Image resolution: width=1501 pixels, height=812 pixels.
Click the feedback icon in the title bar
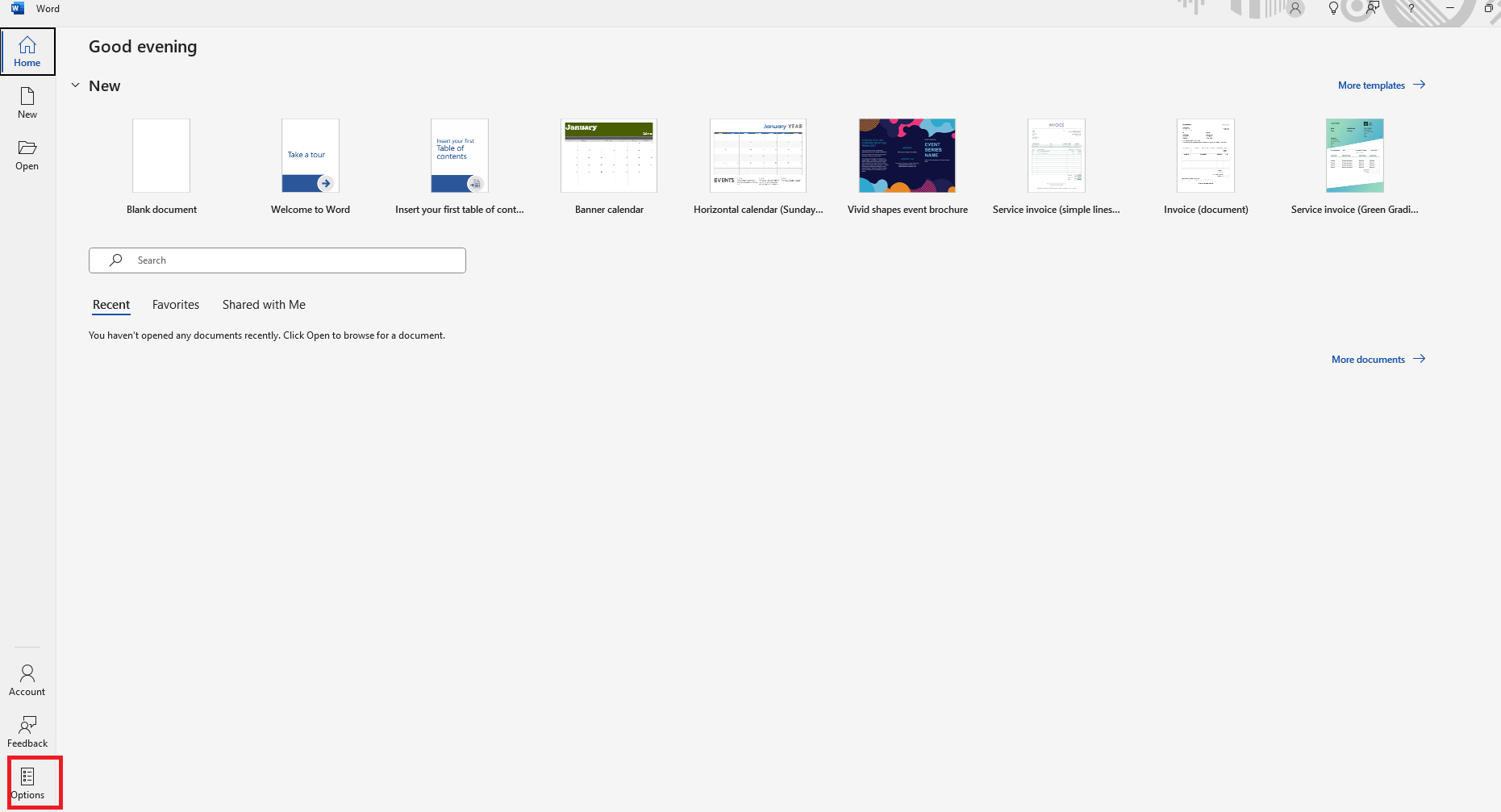(x=1372, y=8)
